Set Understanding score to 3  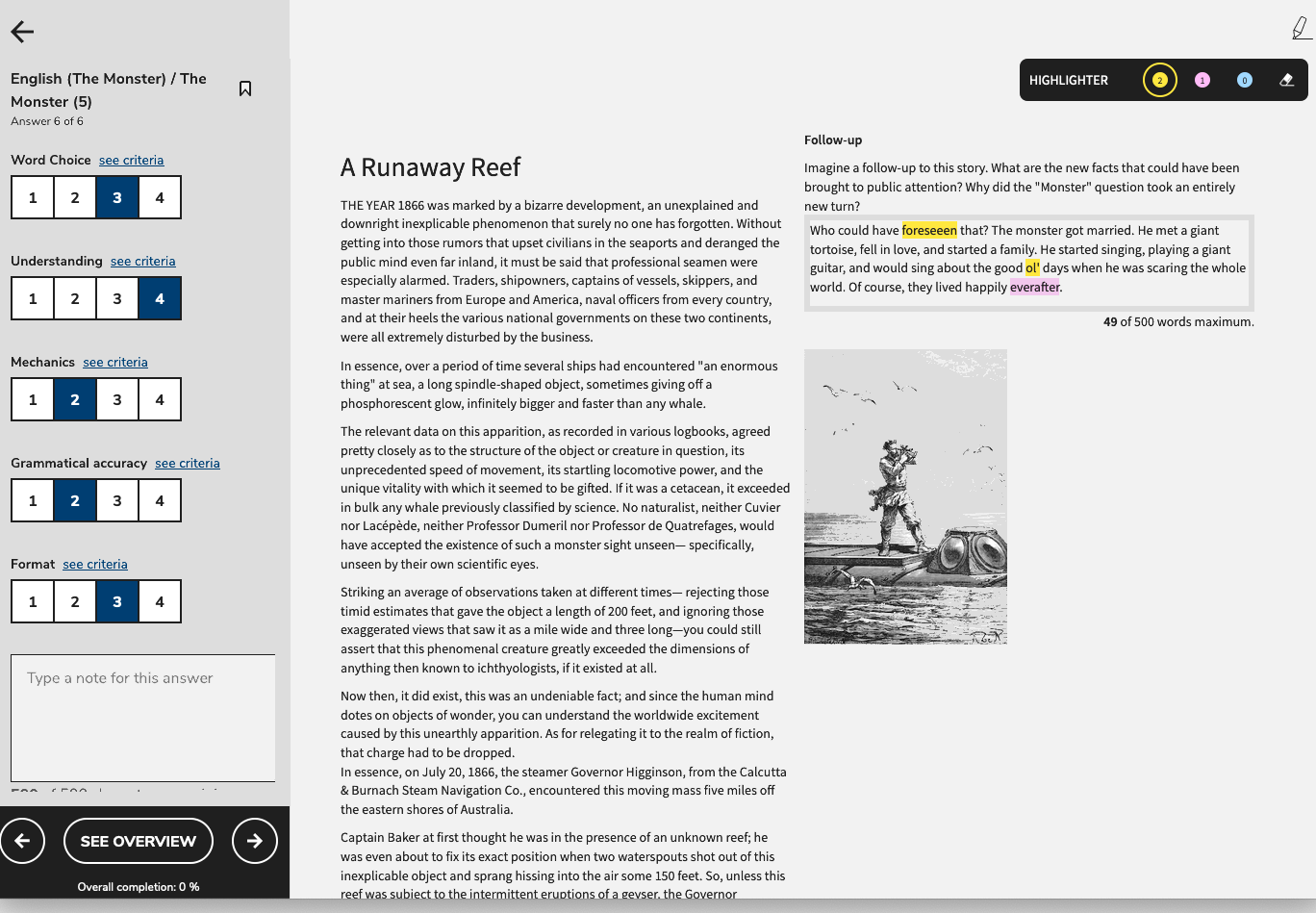pos(117,298)
